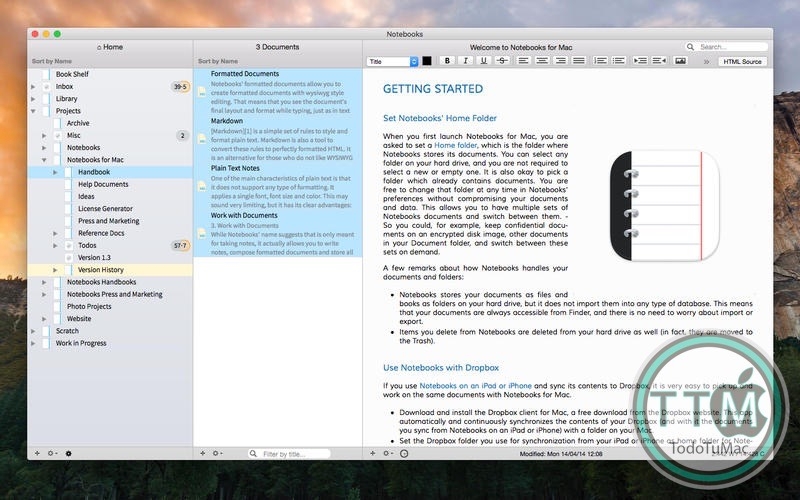The width and height of the screenshot is (800, 500).
Task: Open the black text color swatch
Action: pos(427,61)
